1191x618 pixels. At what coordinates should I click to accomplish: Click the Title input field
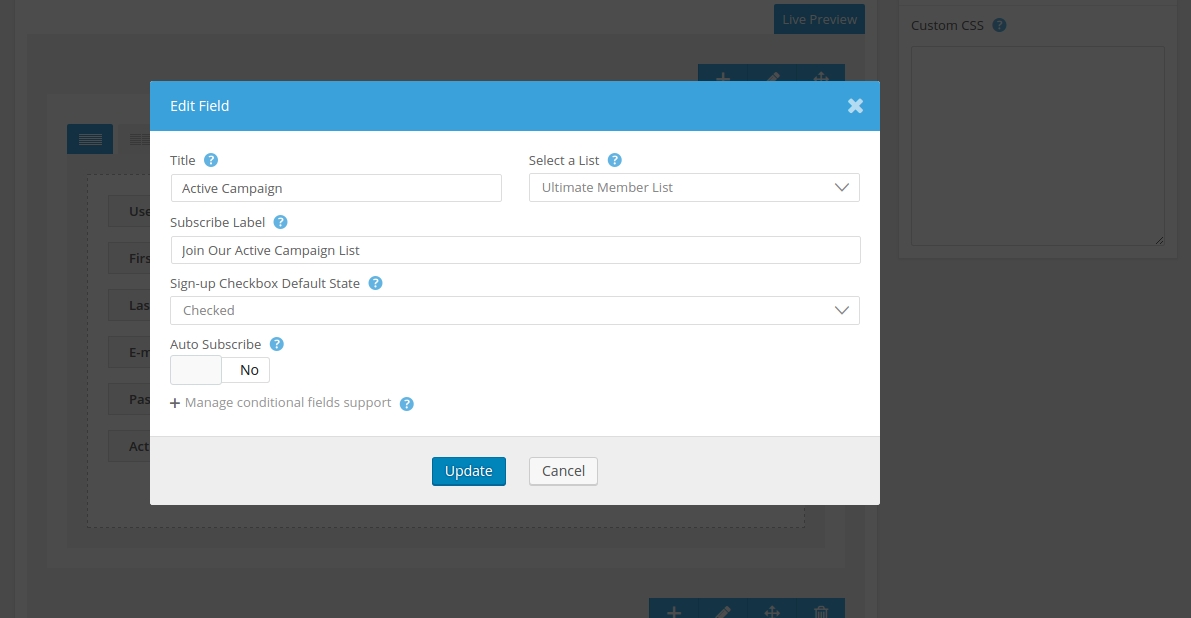[336, 188]
